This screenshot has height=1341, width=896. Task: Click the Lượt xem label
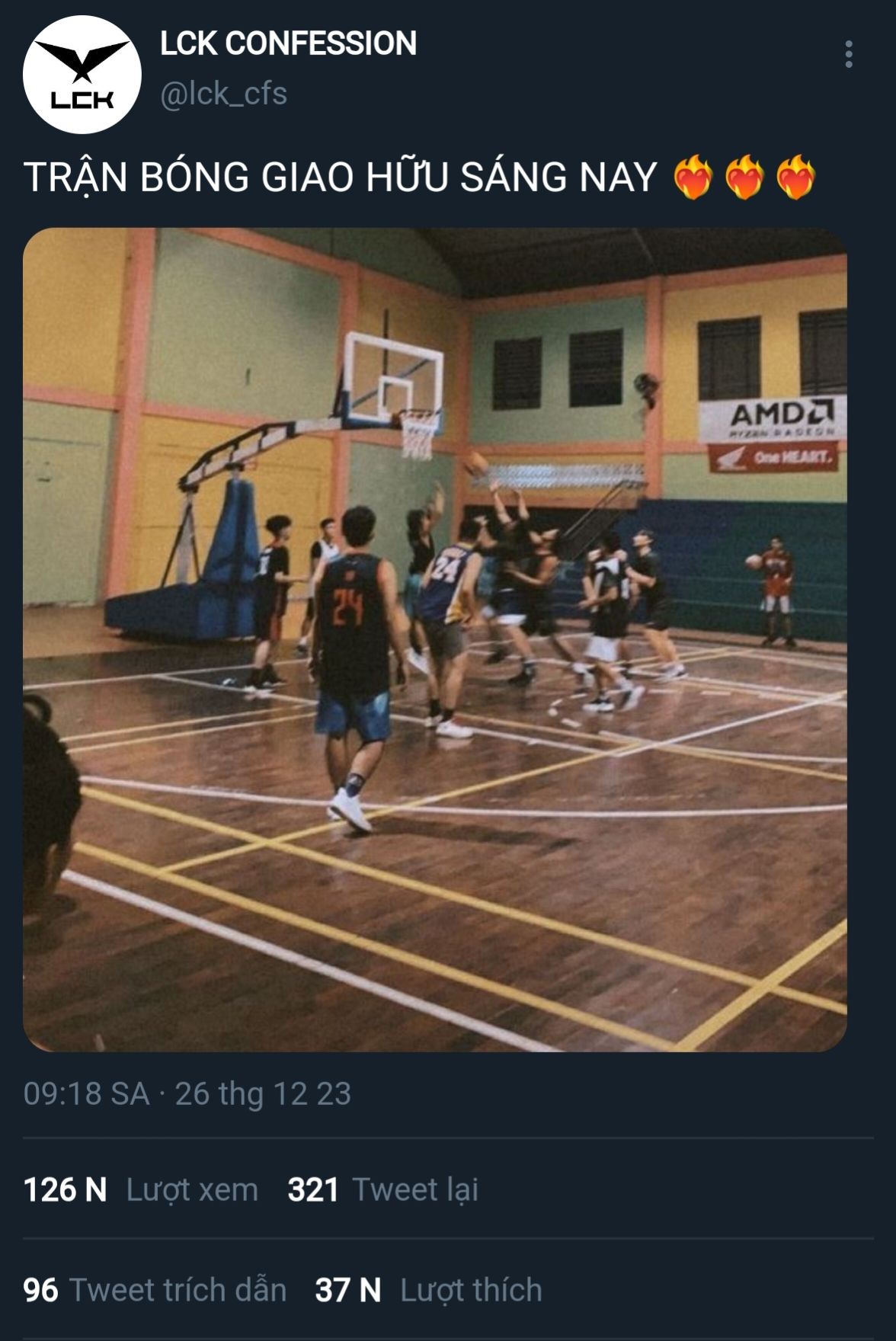pyautogui.click(x=192, y=1189)
